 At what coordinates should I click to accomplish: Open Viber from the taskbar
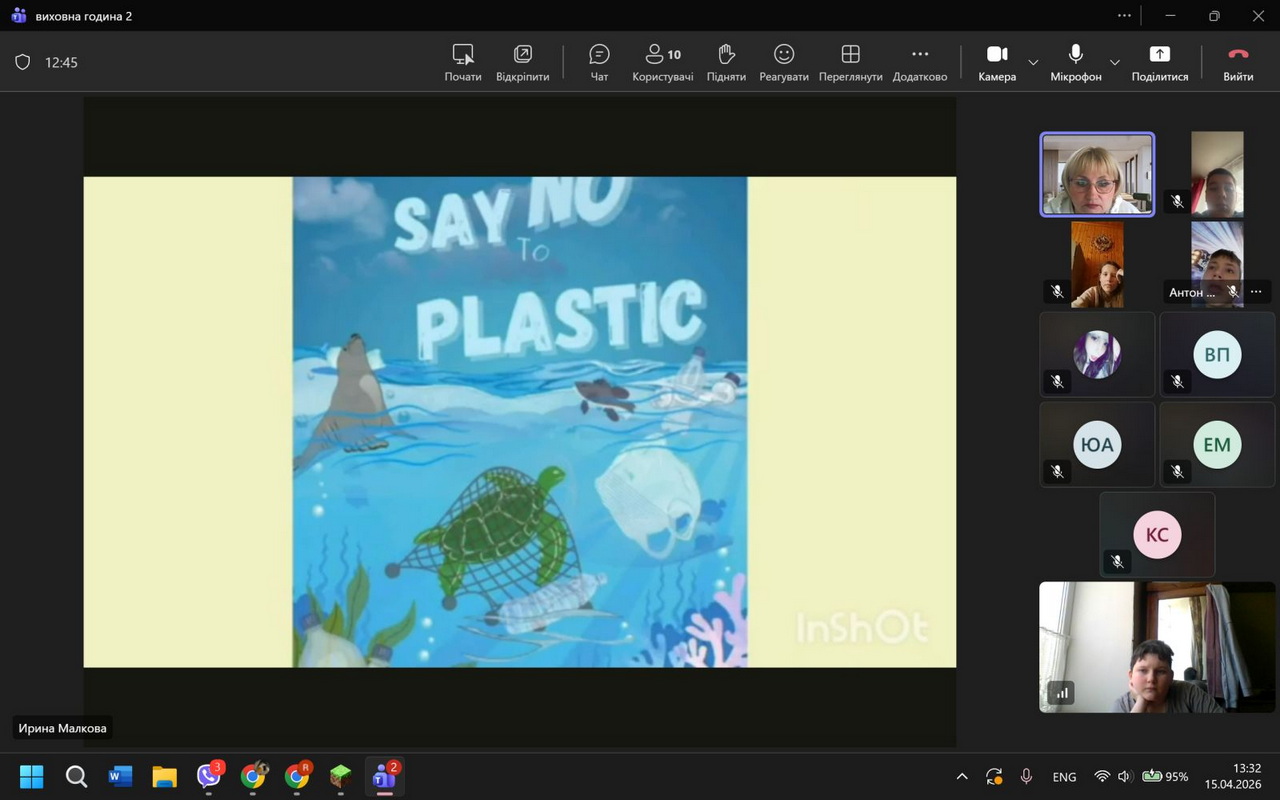(209, 776)
